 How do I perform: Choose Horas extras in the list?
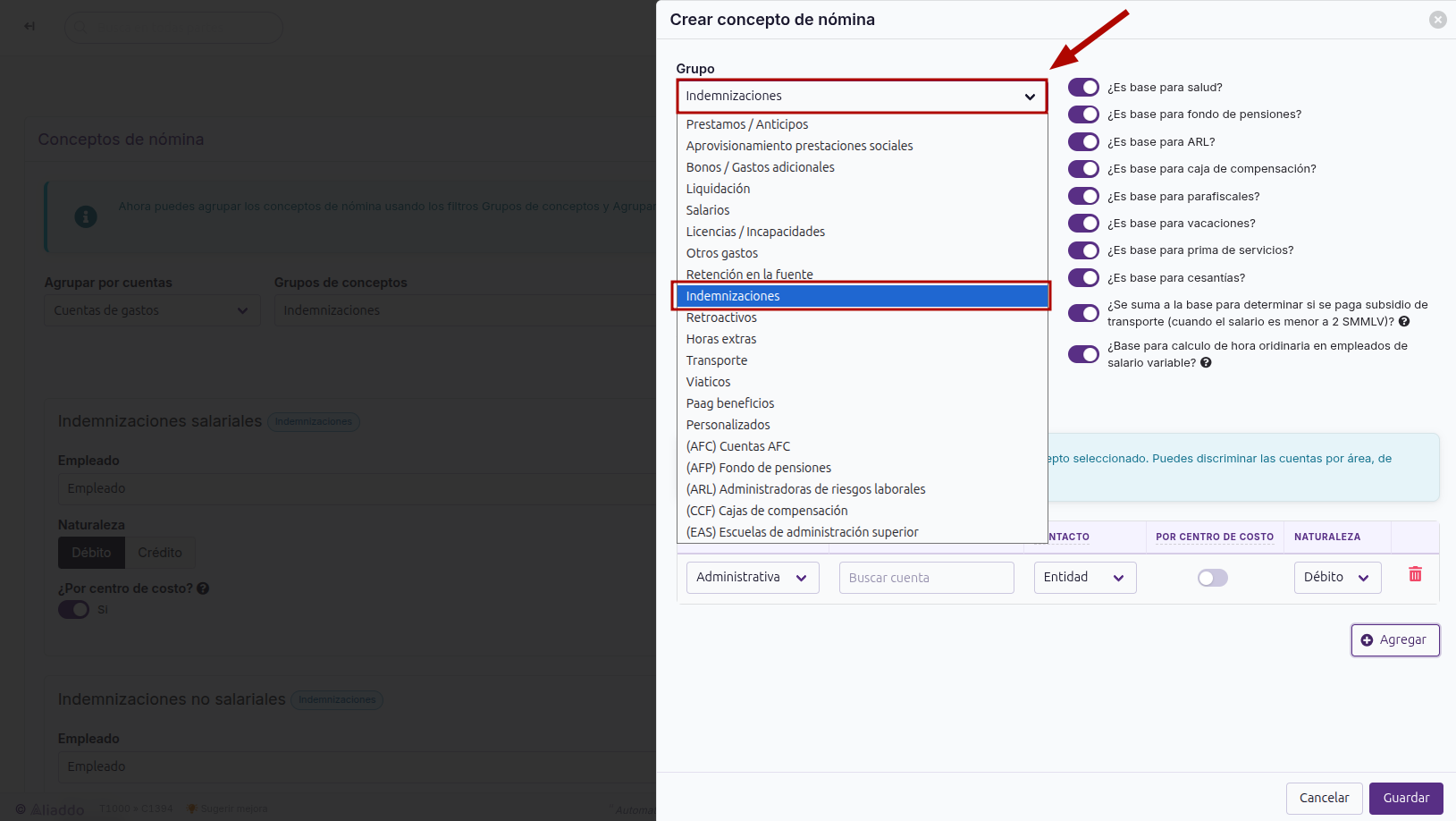pyautogui.click(x=862, y=339)
